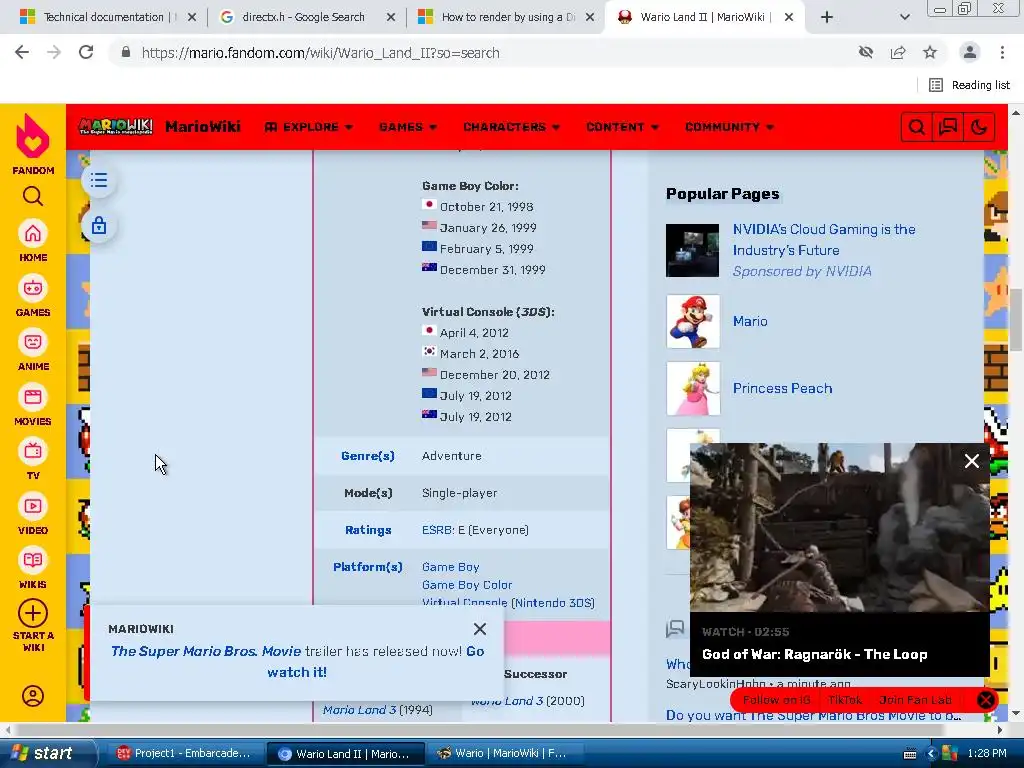The width and height of the screenshot is (1024, 768).
Task: Switch to the Technical documentation tab
Action: point(103,17)
